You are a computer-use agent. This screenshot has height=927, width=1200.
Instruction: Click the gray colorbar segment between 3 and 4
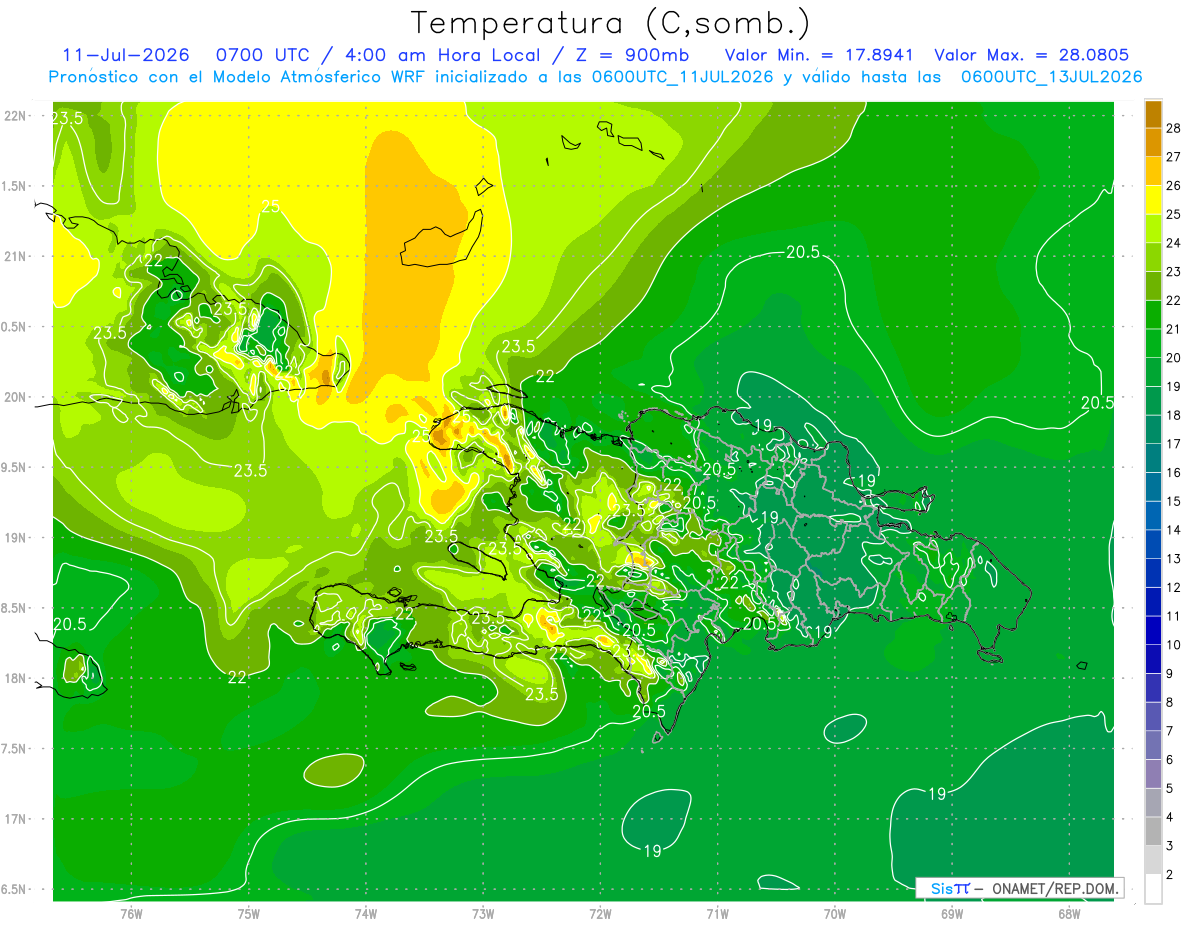point(1153,831)
